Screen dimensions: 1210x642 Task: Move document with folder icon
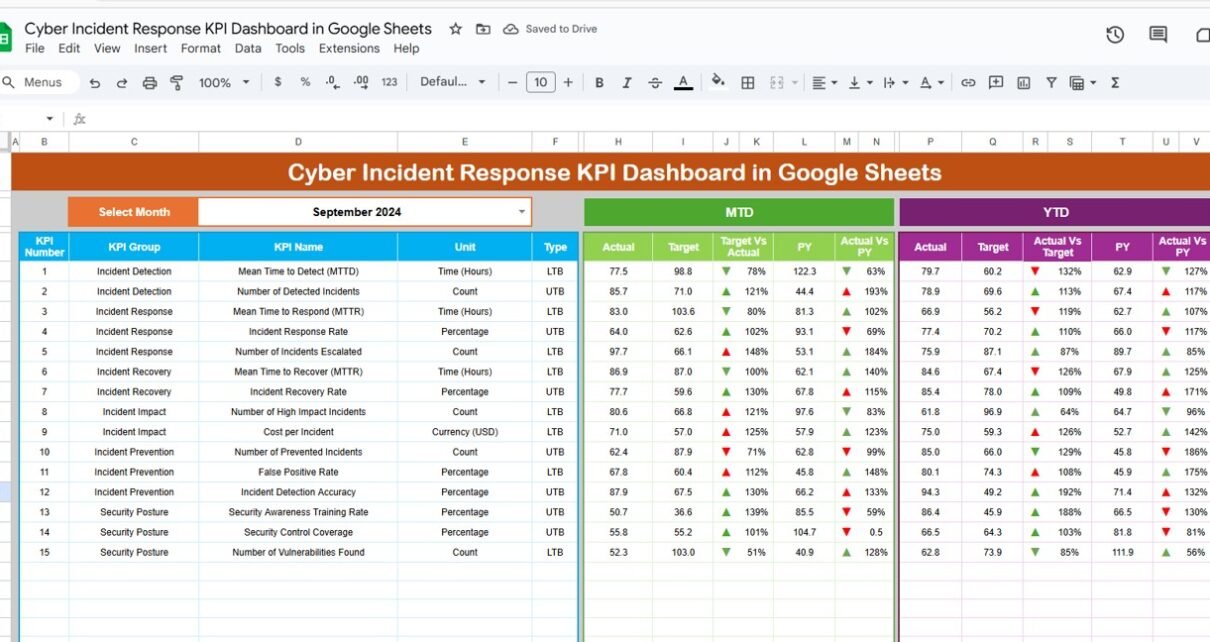coord(483,29)
